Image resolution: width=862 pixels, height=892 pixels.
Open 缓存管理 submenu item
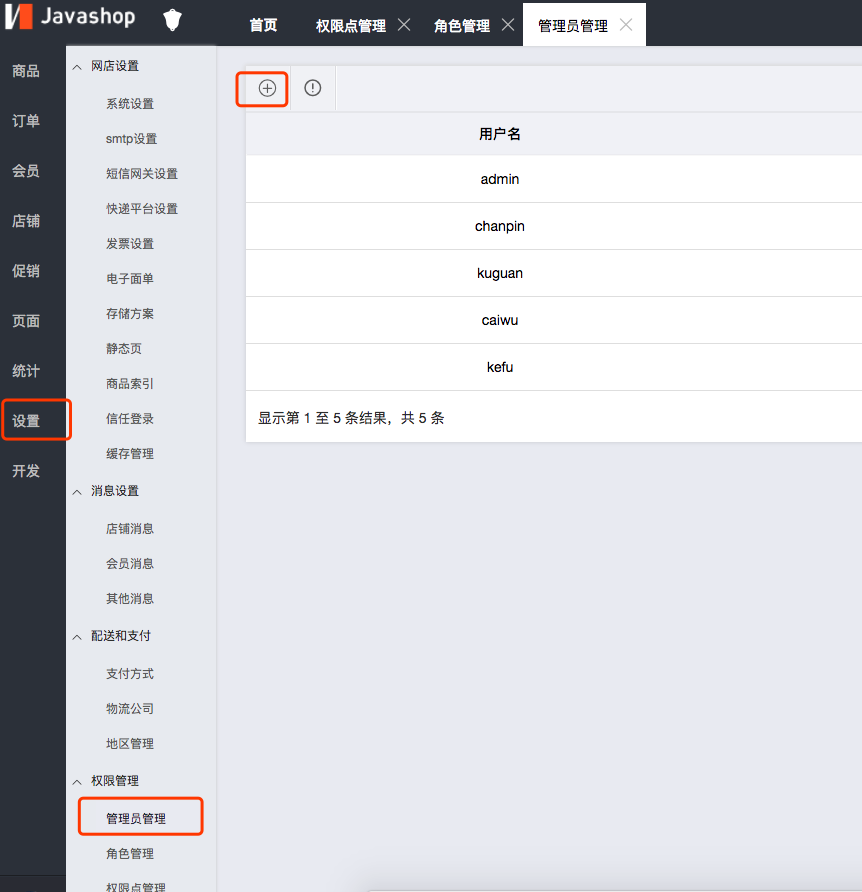[130, 453]
